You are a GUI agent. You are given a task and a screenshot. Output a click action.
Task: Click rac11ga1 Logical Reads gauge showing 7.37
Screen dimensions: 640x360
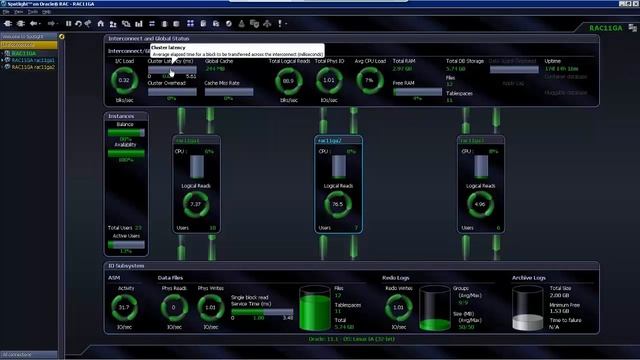[196, 204]
